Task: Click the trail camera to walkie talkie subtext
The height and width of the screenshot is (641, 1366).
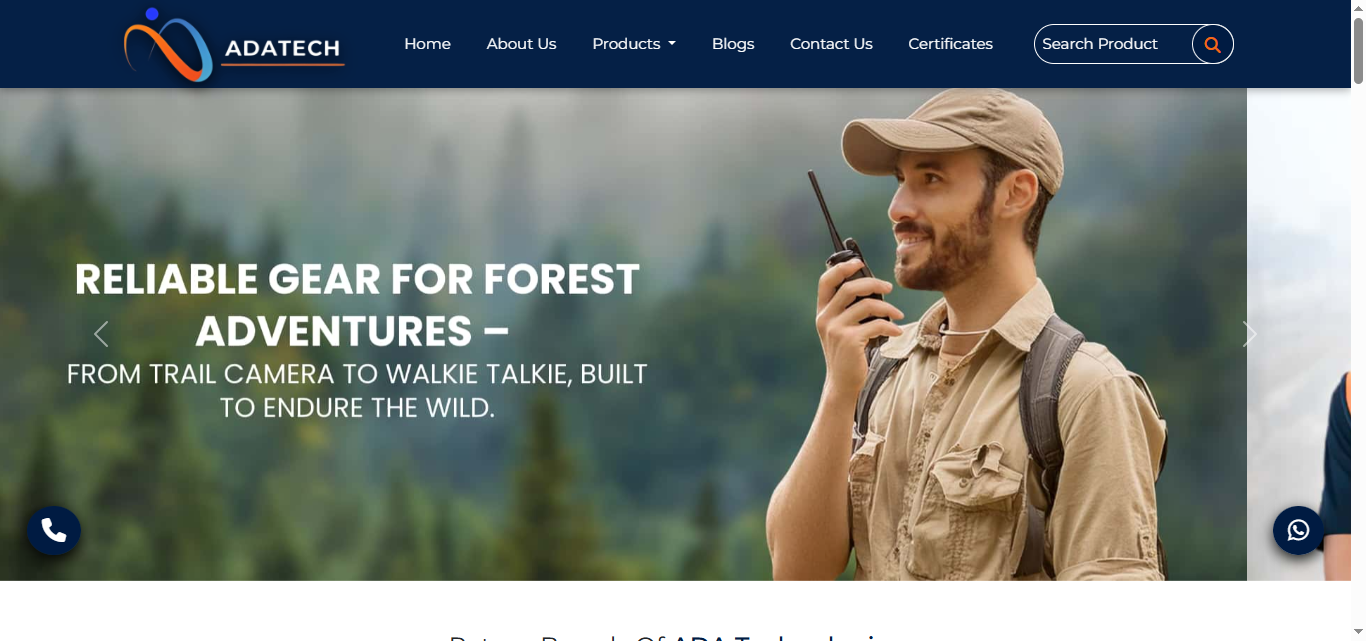Action: 357,391
